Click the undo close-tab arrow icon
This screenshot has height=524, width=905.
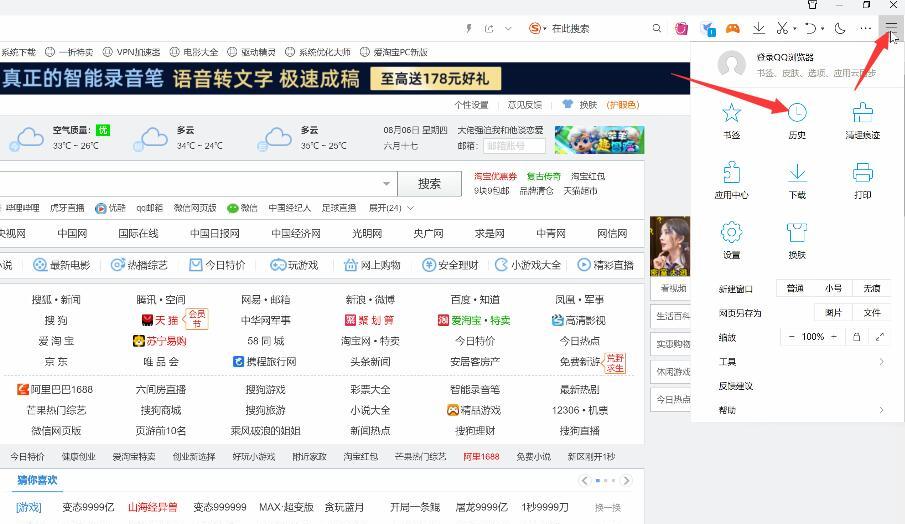pos(810,28)
